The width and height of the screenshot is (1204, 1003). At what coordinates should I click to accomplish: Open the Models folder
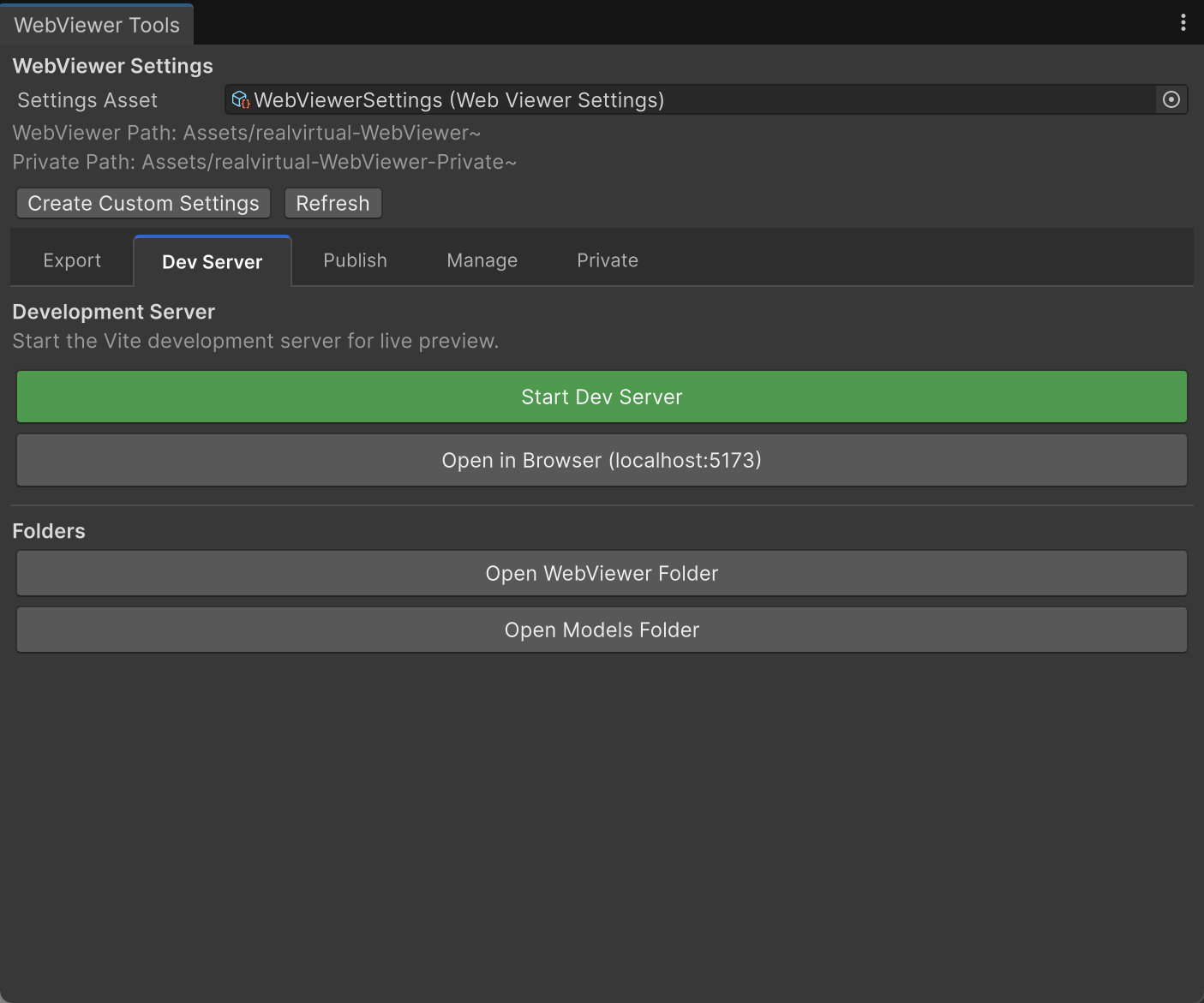pos(602,630)
